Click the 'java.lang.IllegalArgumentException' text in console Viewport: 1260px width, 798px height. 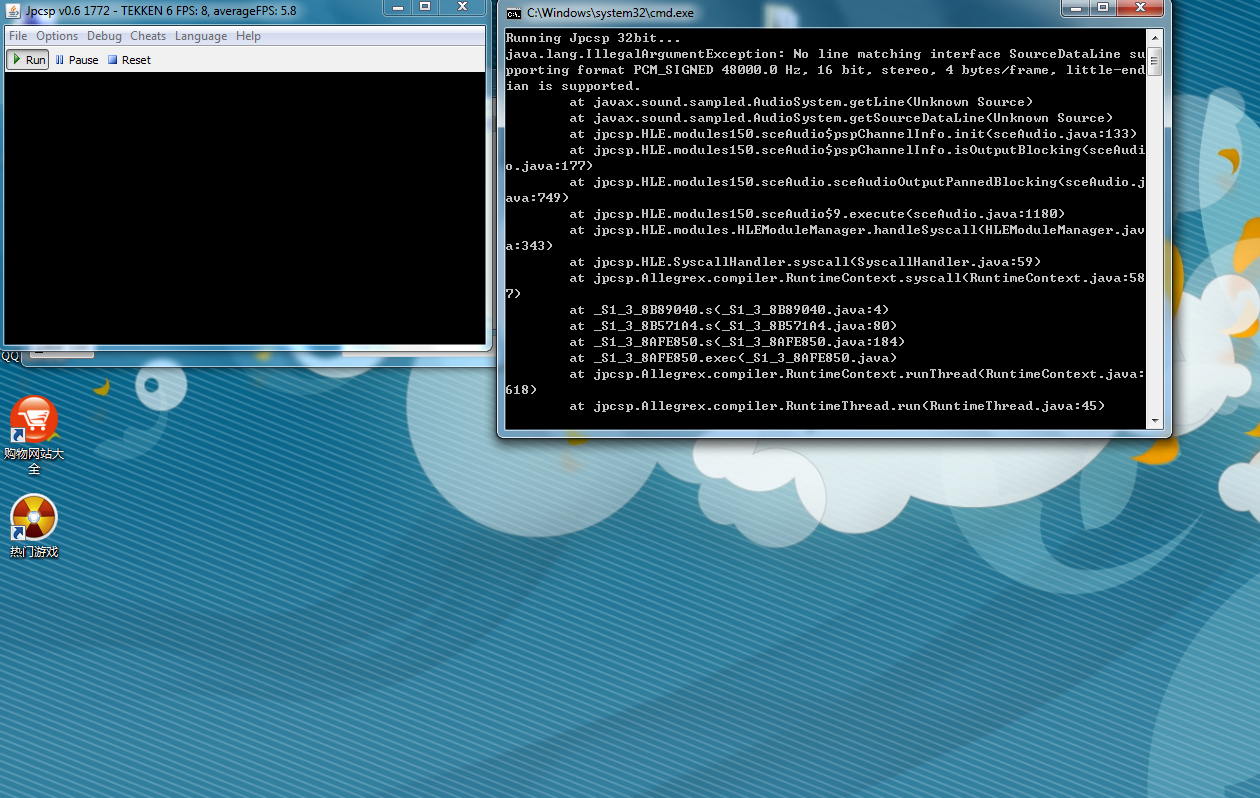pyautogui.click(x=645, y=54)
